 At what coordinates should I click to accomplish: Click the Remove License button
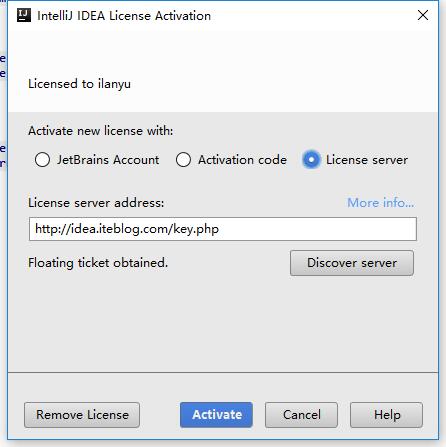[x=82, y=415]
